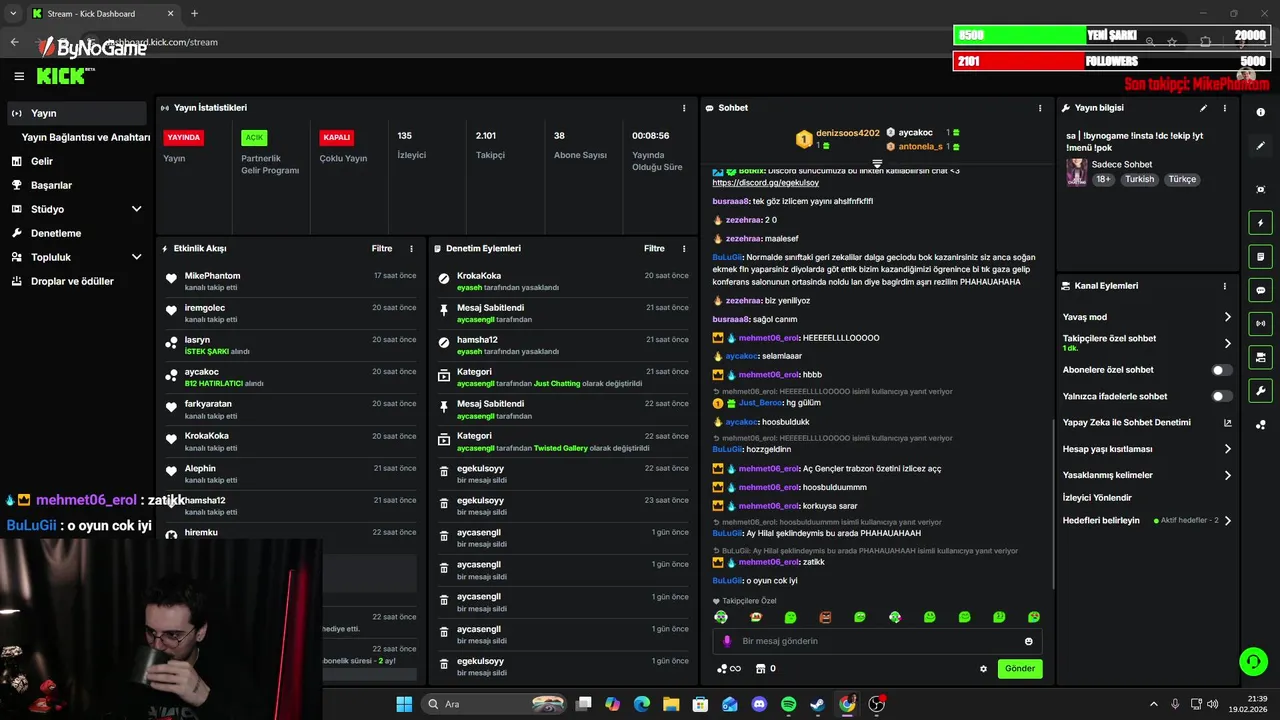Viewport: 1280px width, 720px height.
Task: Open chat settings gear icon
Action: coord(983,669)
